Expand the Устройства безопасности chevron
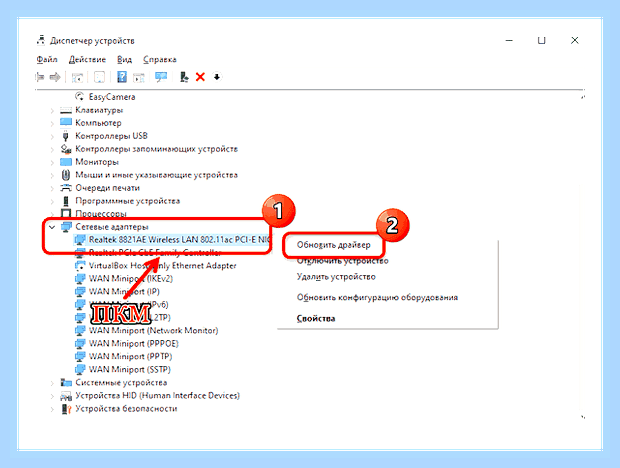Screen dimensions: 620x468 [52, 409]
